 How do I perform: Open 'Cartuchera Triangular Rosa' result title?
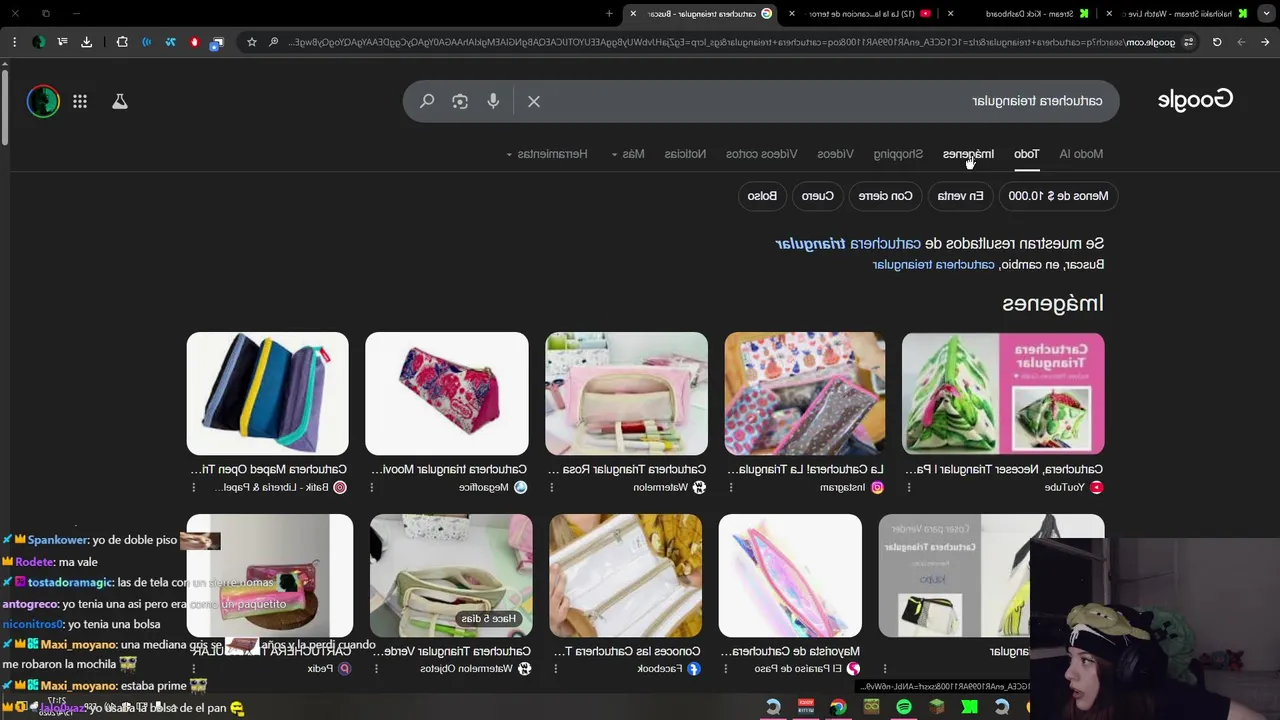click(x=626, y=469)
